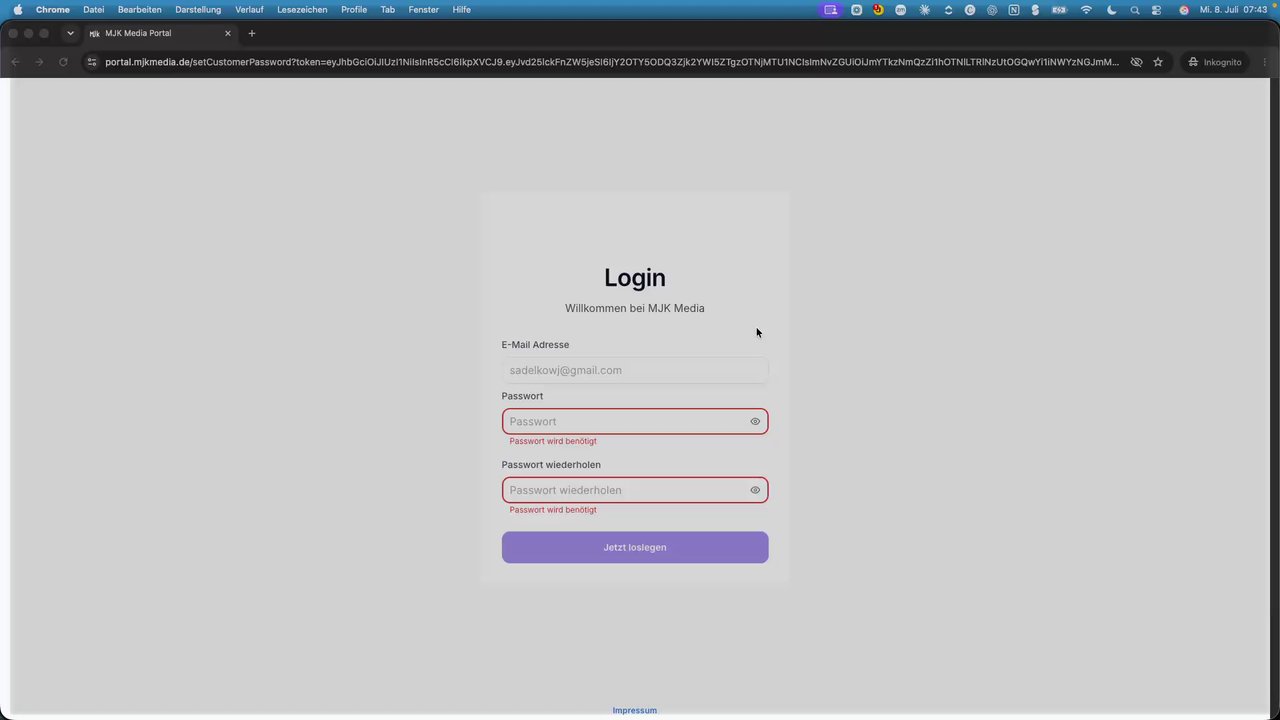Viewport: 1280px width, 720px height.
Task: Open the Darstellung menu
Action: click(198, 10)
